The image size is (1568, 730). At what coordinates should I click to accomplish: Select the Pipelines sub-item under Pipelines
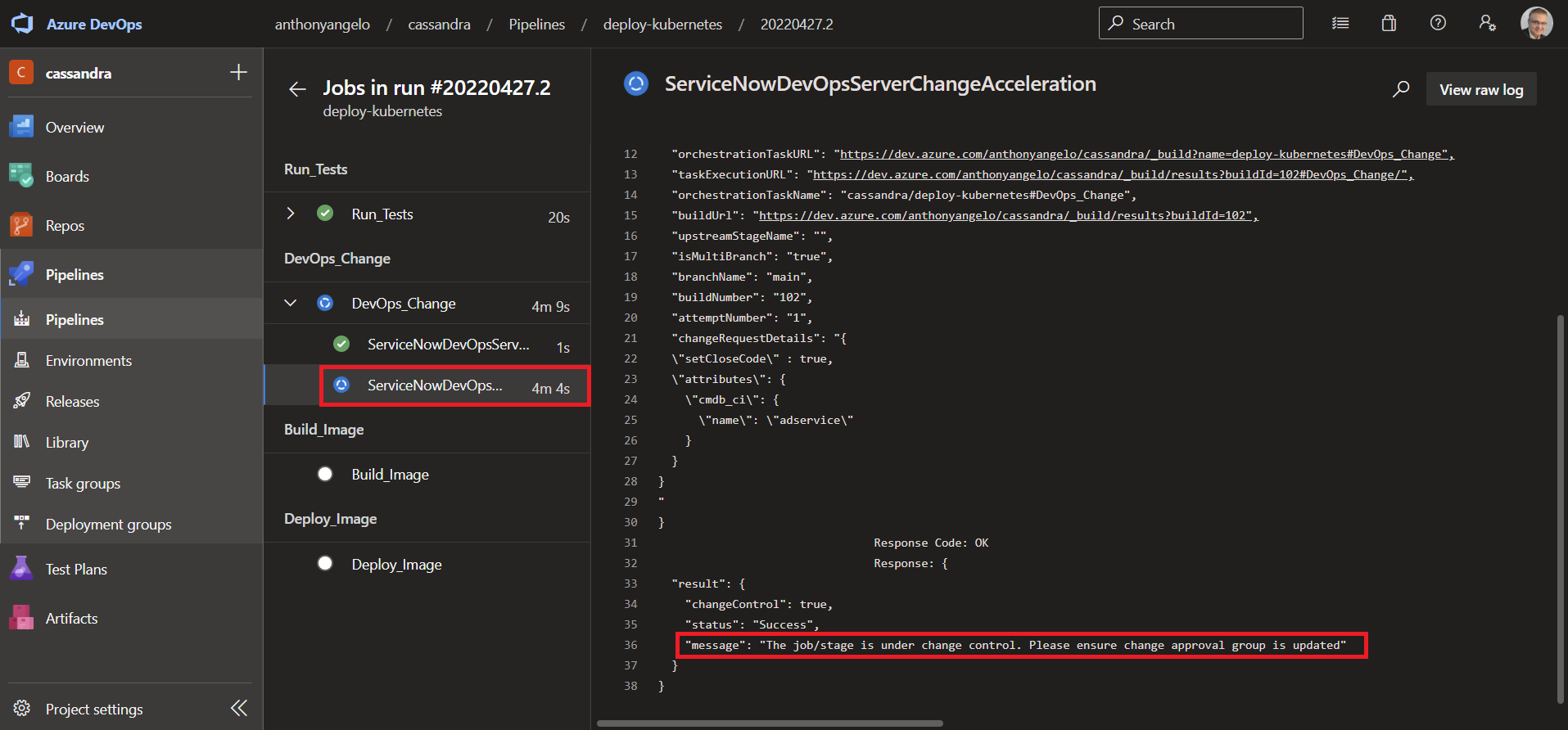[x=131, y=320]
